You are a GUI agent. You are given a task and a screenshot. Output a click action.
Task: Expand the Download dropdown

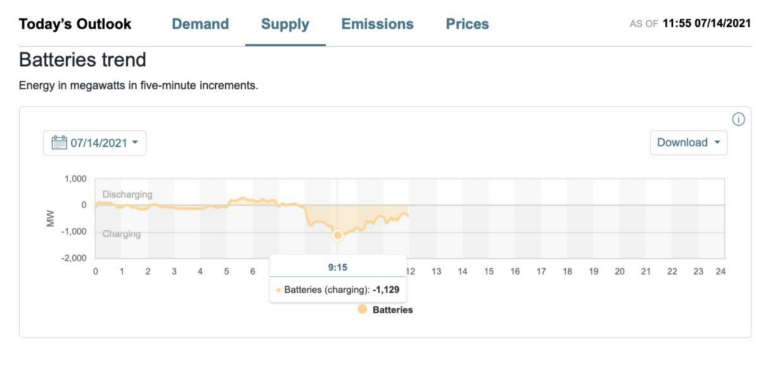coord(688,143)
